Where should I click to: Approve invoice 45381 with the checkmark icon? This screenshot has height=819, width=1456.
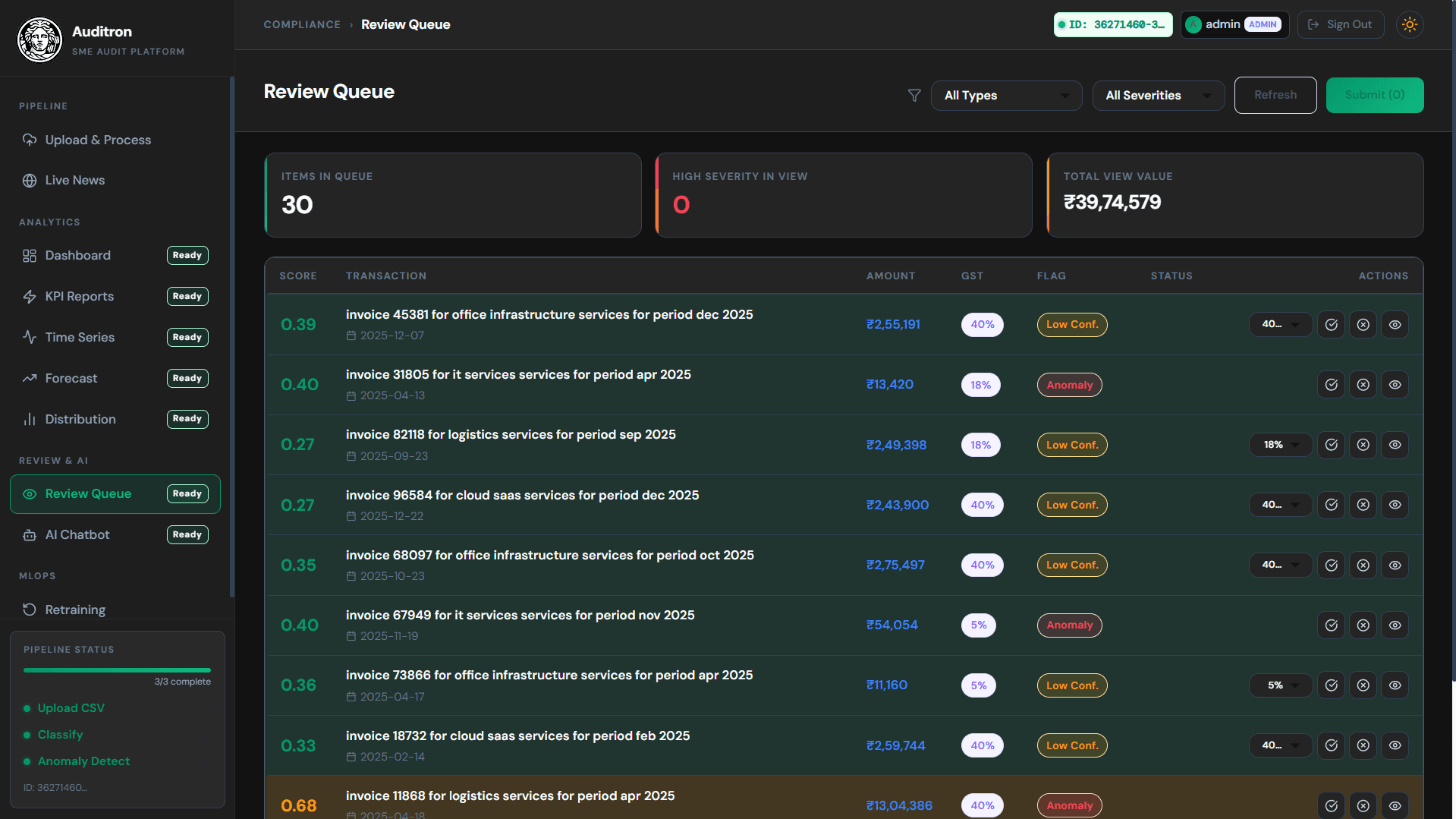(1331, 324)
